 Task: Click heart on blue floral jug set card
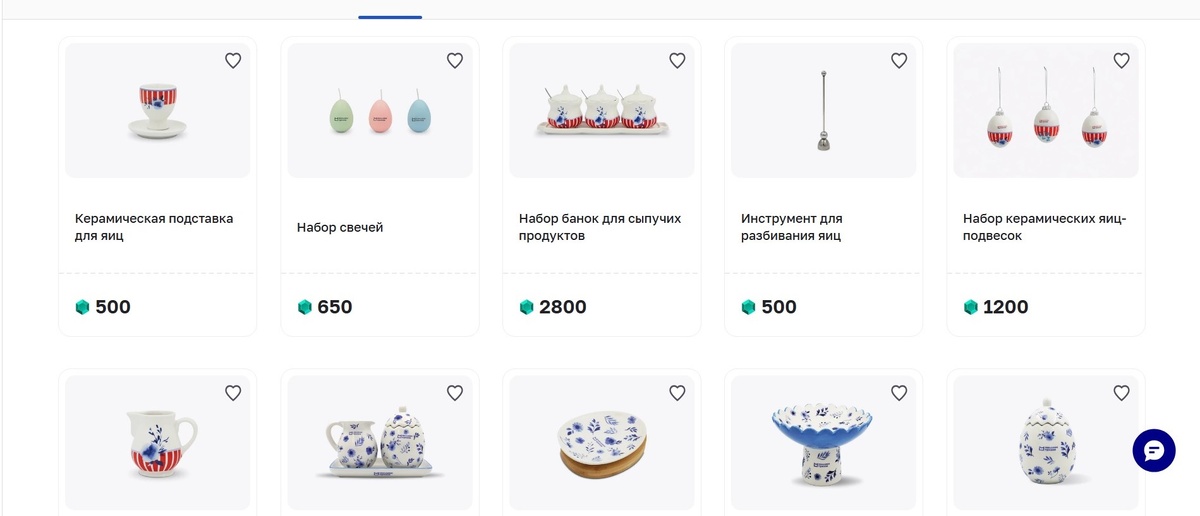[x=455, y=393]
